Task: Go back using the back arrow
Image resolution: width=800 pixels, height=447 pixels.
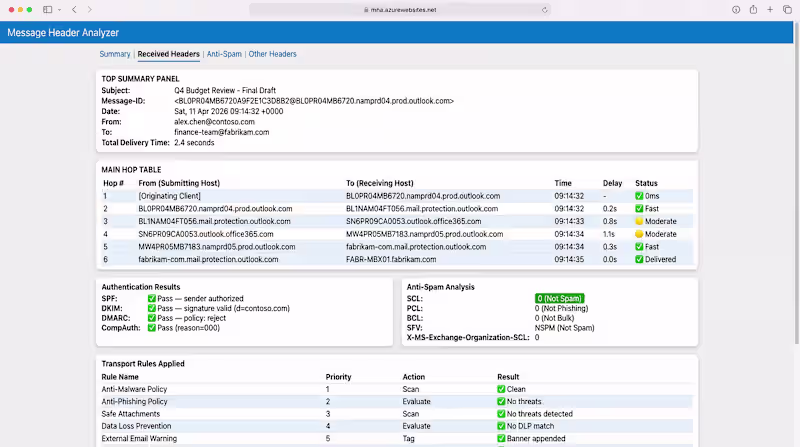Action: (74, 9)
